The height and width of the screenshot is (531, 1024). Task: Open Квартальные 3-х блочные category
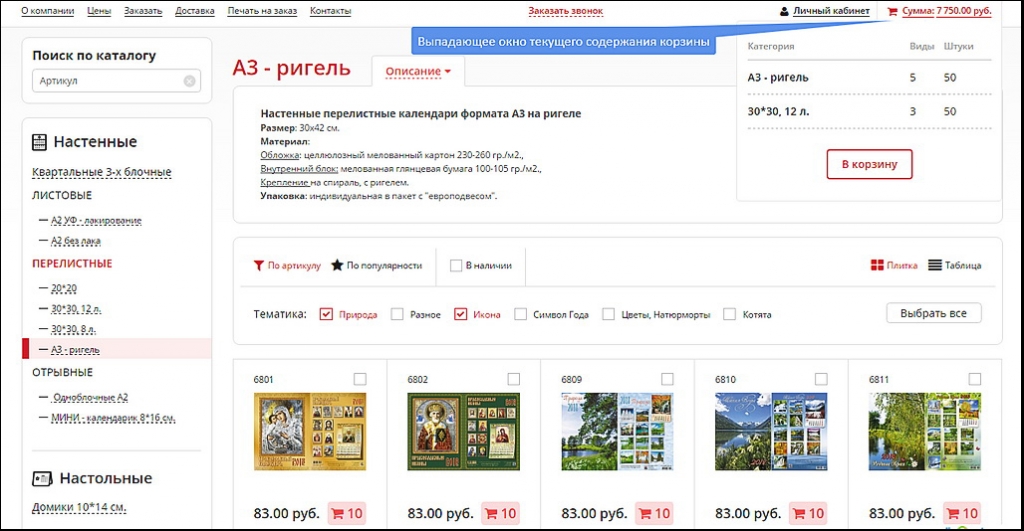pos(102,172)
